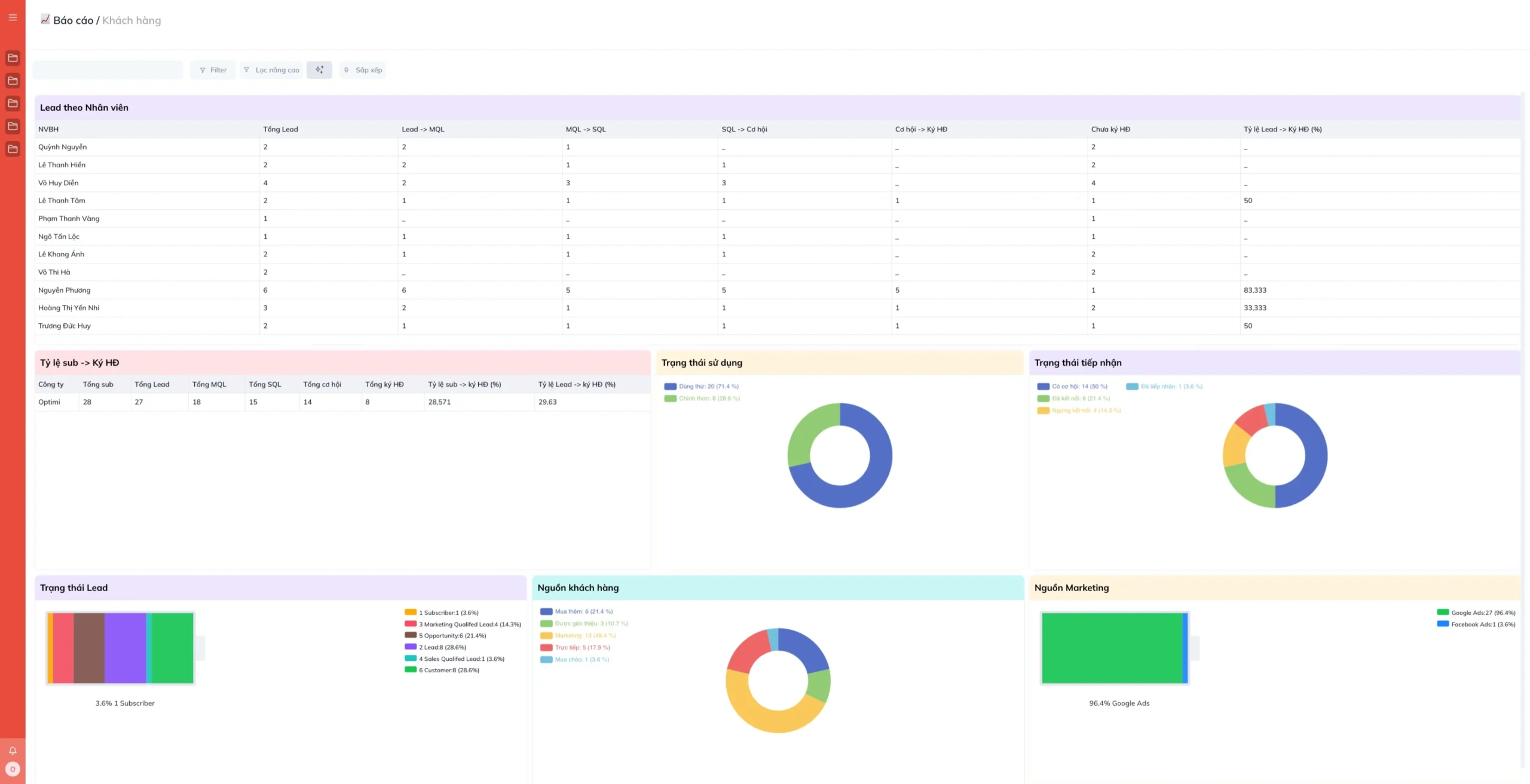Screen dimensions: 1530x784
Task: Click the Google Ads green legend swatch
Action: coord(1442,612)
